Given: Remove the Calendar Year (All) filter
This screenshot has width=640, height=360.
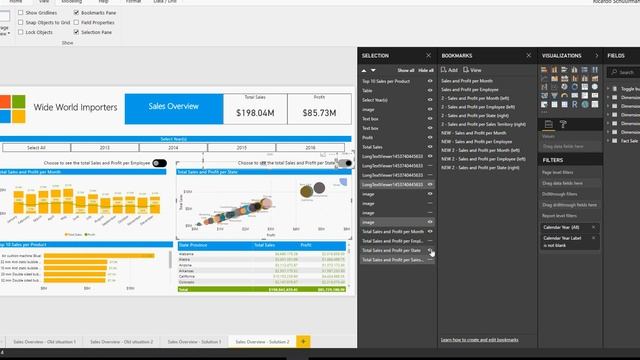Looking at the screenshot, I should [593, 227].
